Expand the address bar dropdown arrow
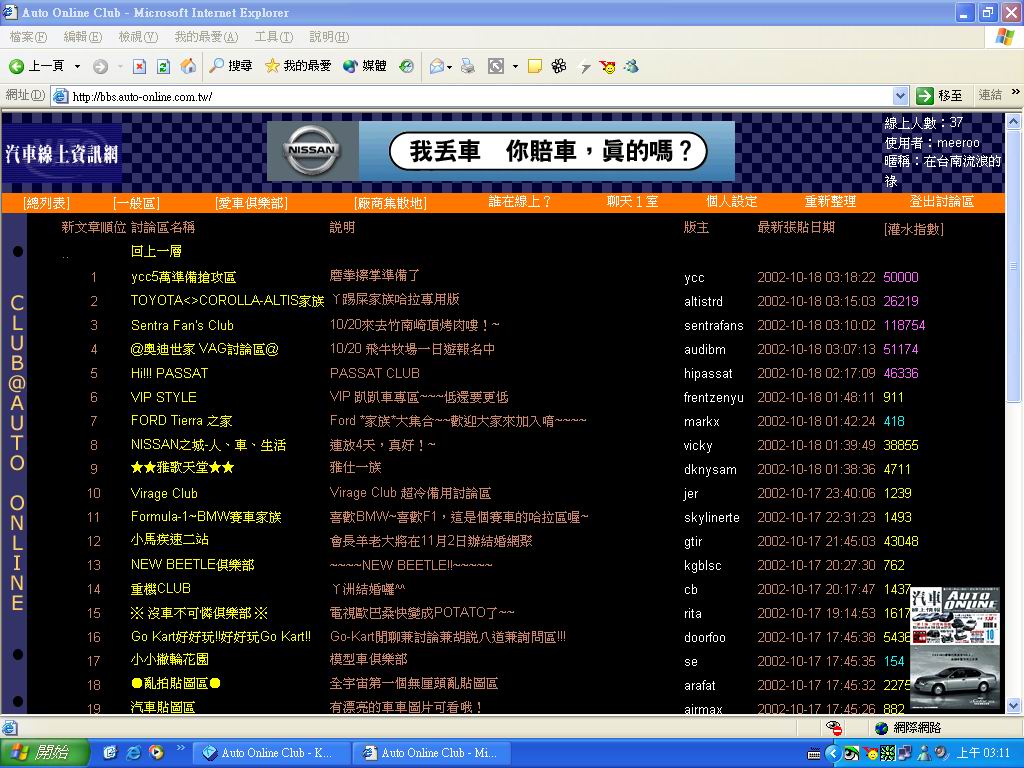Viewport: 1024px width, 768px height. (x=900, y=96)
